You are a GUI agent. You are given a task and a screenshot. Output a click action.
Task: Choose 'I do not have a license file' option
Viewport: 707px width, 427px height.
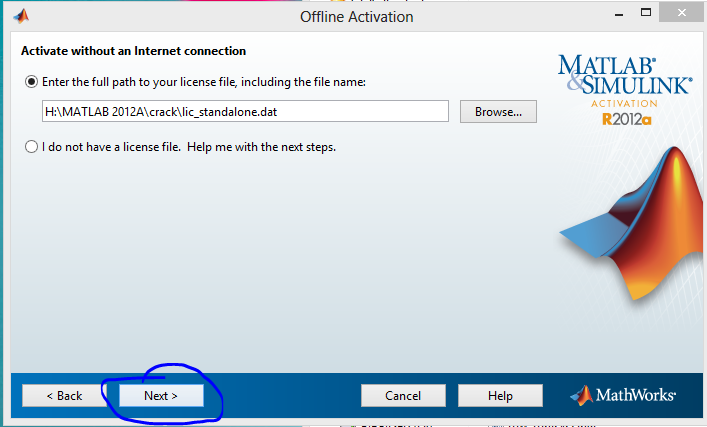[31, 147]
